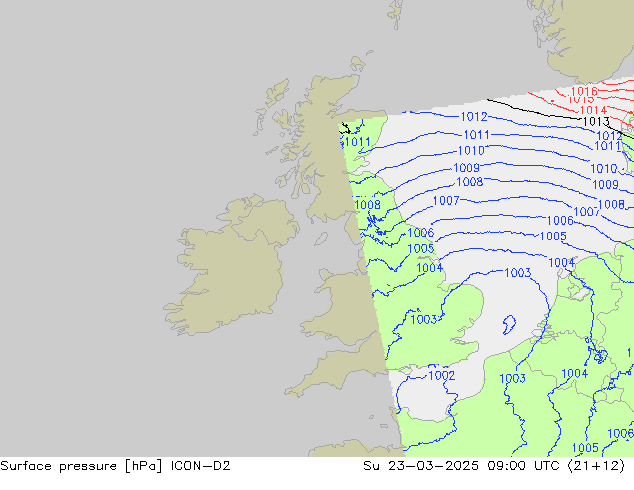Click the 1011 label over northern Scotland

(357, 142)
